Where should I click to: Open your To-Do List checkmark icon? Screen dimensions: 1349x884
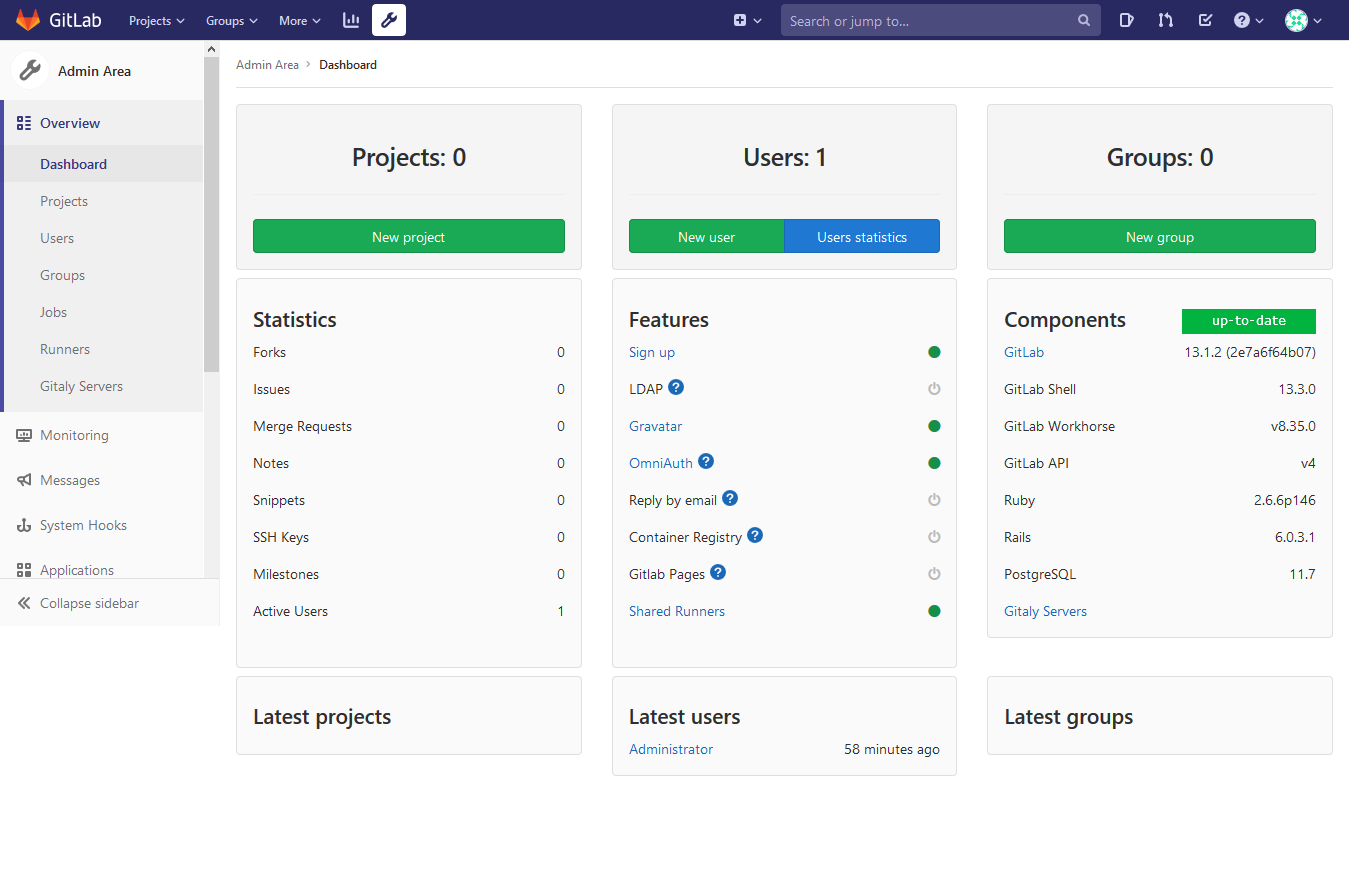pos(1204,19)
